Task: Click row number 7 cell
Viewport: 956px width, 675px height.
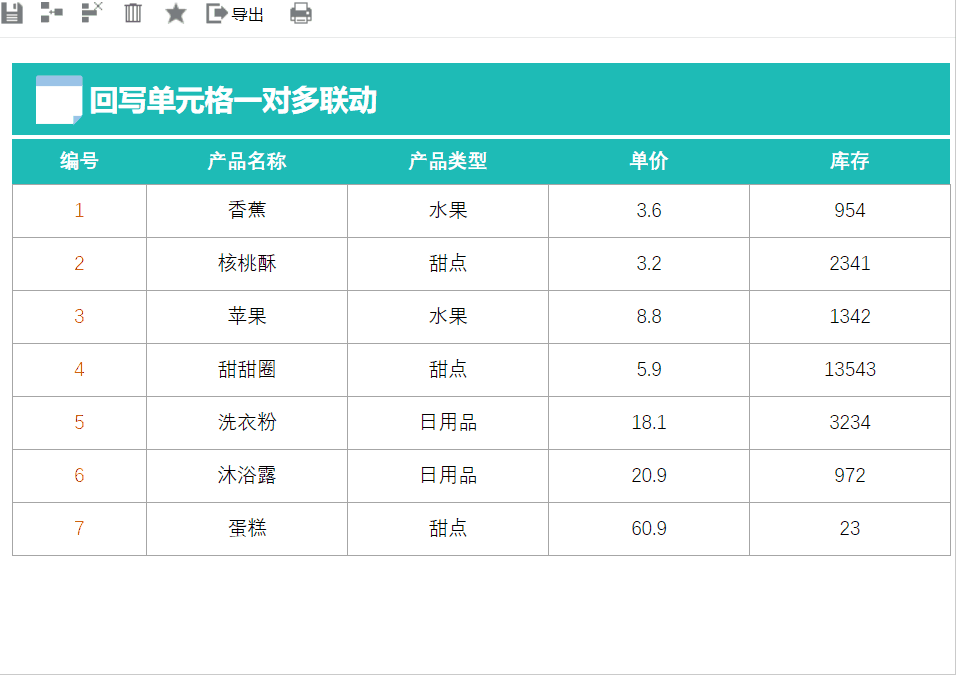Action: pyautogui.click(x=79, y=529)
